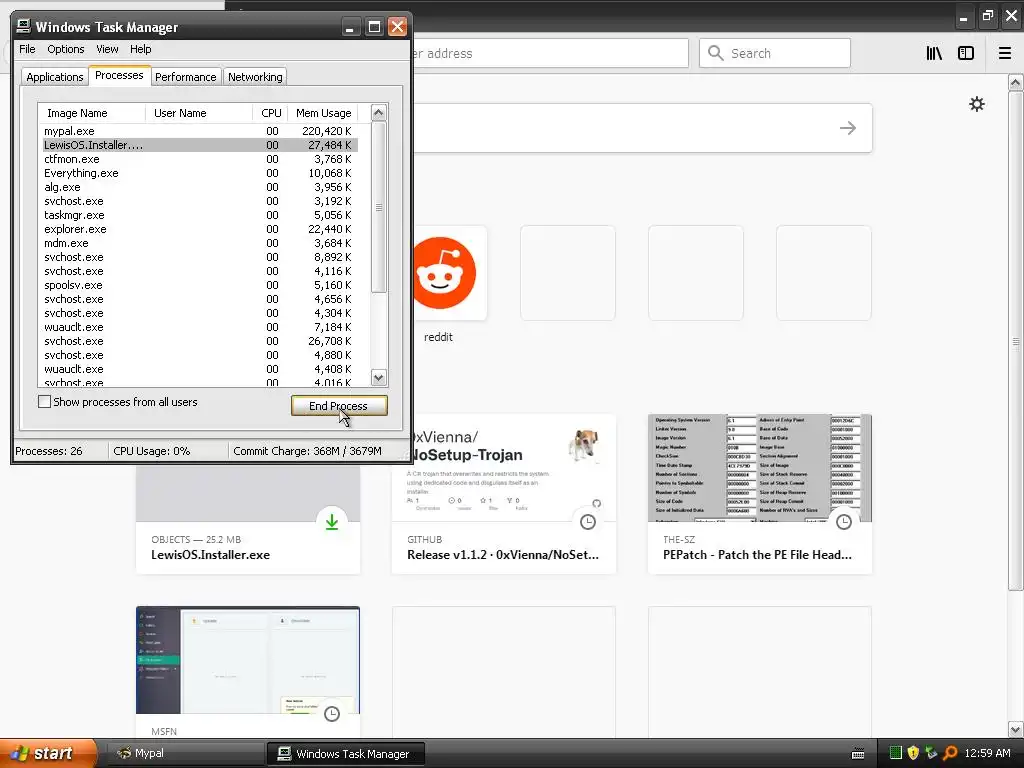Click magnifier icon in browser Search box
The height and width of the screenshot is (768, 1024).
click(x=716, y=54)
